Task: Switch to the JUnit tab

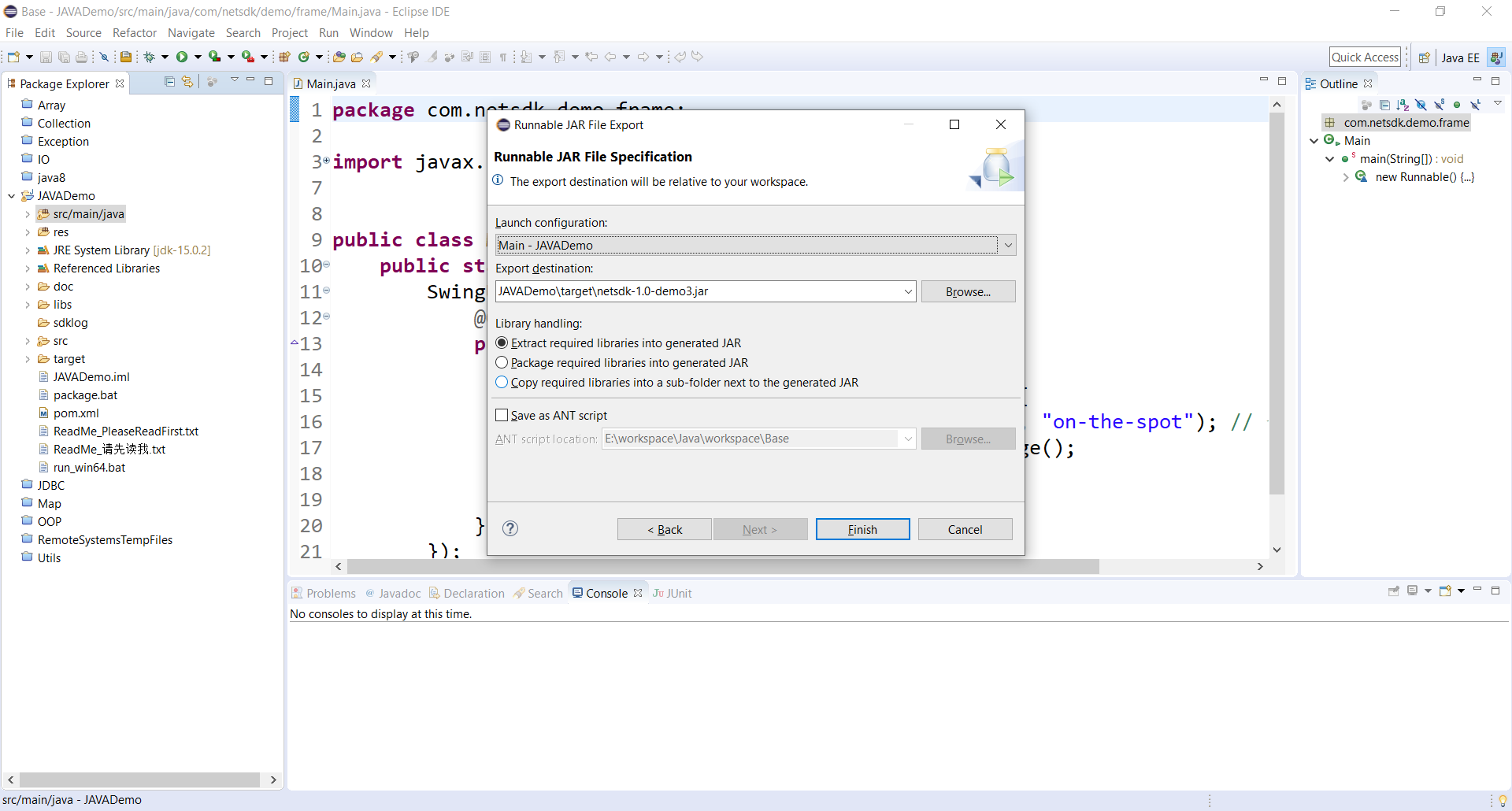Action: [x=672, y=593]
